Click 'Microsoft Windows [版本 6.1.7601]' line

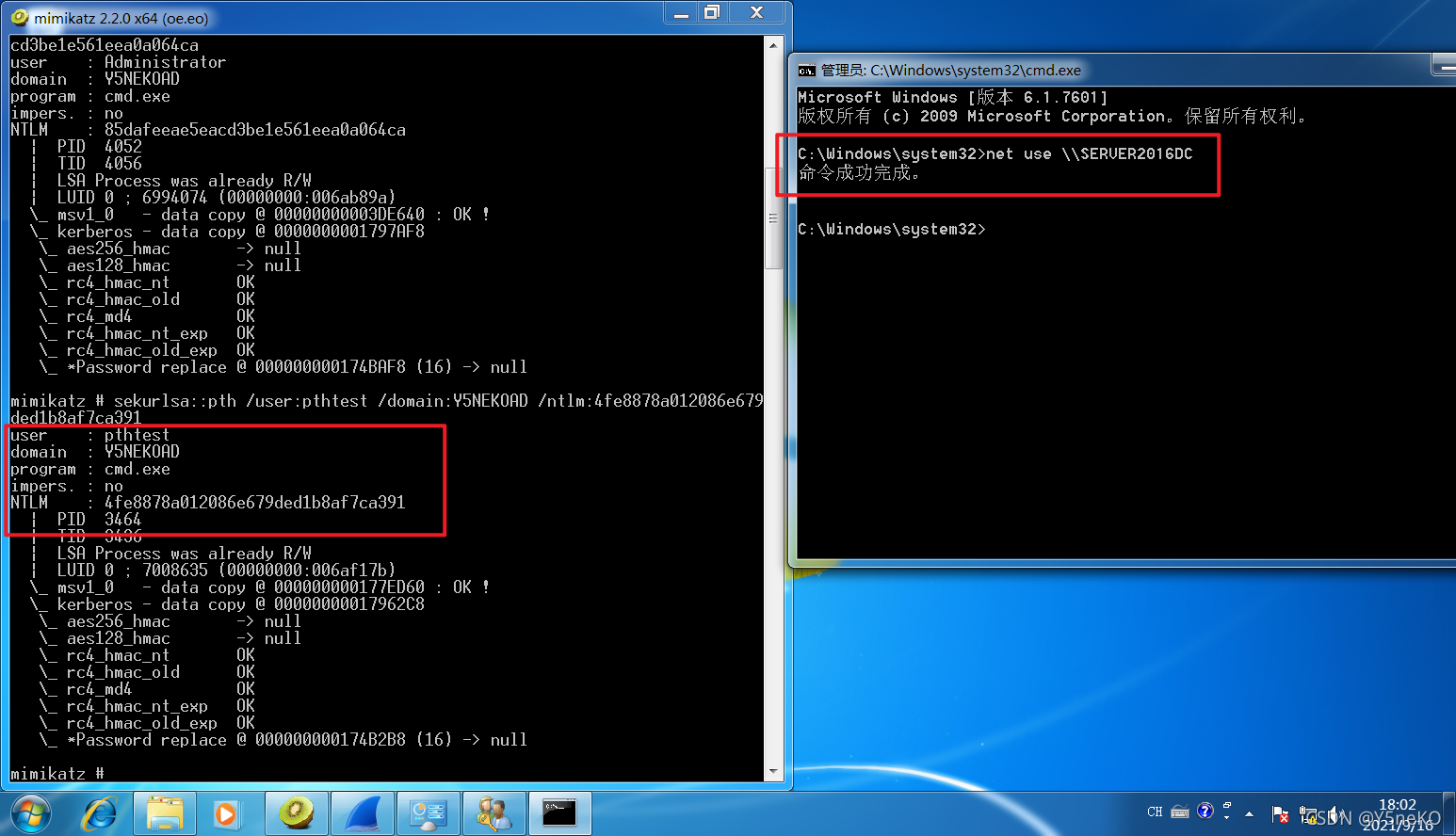[952, 98]
